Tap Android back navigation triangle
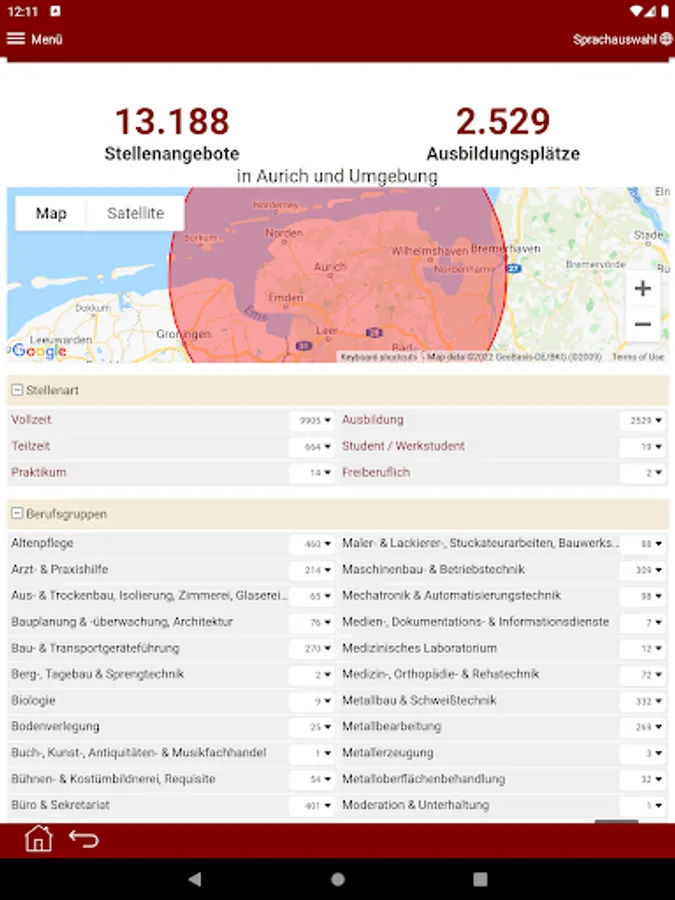Screen dimensions: 675x900 point(195,879)
